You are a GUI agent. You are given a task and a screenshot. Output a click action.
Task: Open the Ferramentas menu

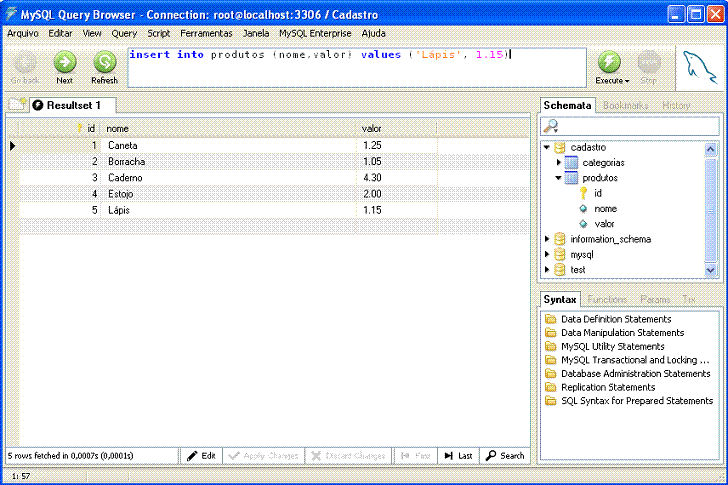pyautogui.click(x=206, y=33)
